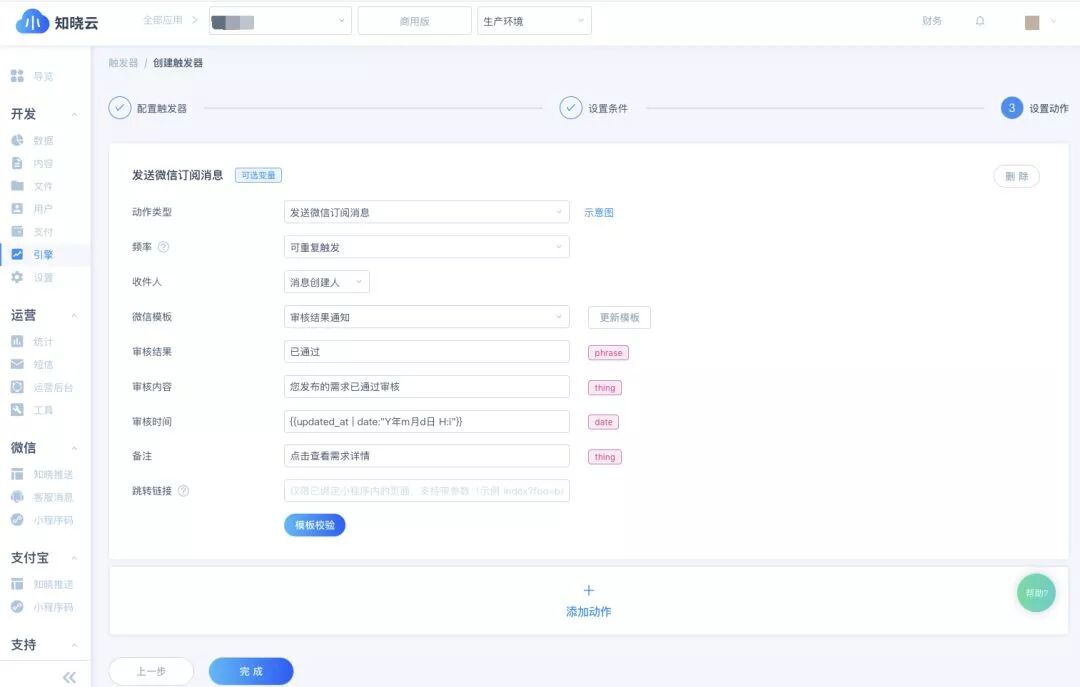Screen dimensions: 1080x687
Task: Focus the 跳转链接 input field
Action: tap(426, 491)
